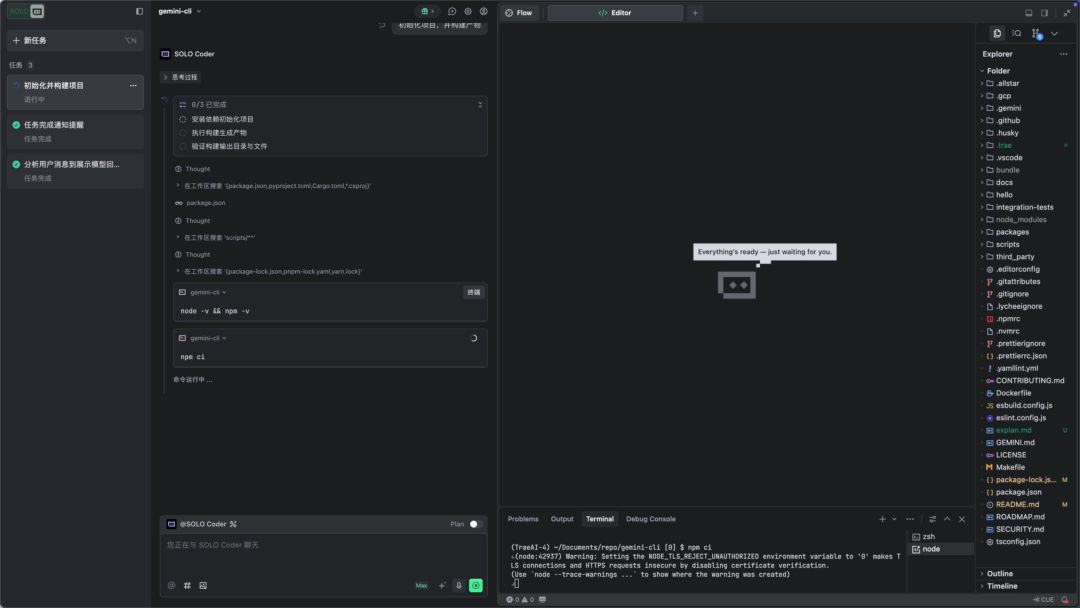
Task: Open gemini-cli dropdown on npm ci command
Action: coord(208,338)
